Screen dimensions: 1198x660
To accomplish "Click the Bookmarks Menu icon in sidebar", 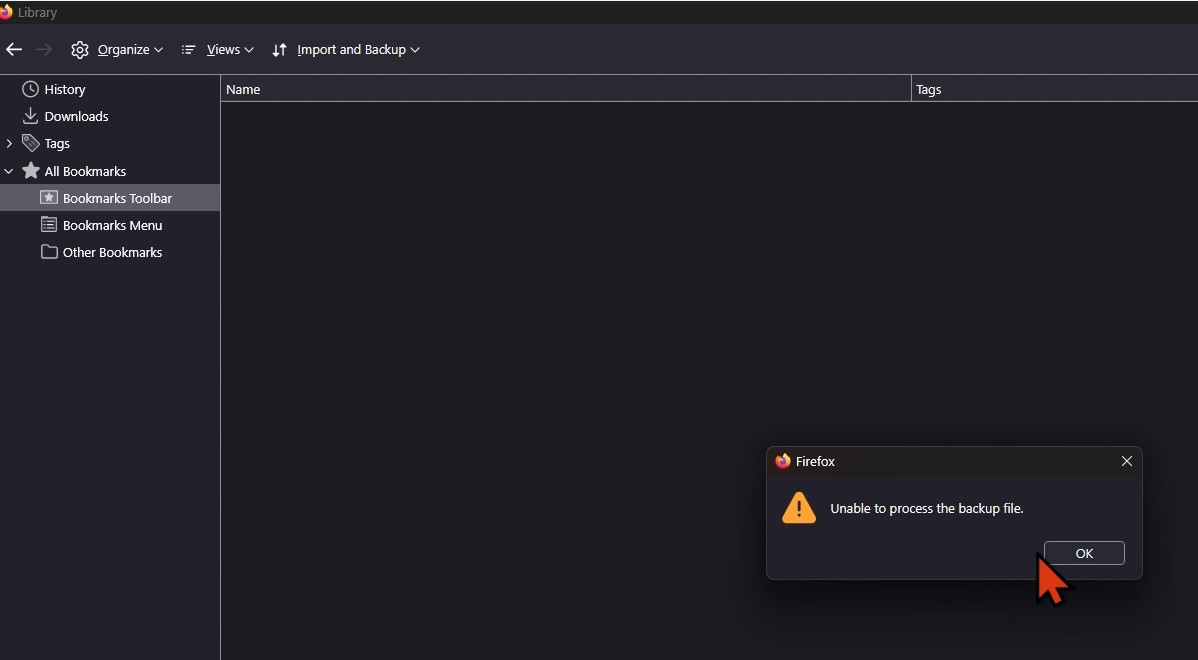I will point(49,225).
